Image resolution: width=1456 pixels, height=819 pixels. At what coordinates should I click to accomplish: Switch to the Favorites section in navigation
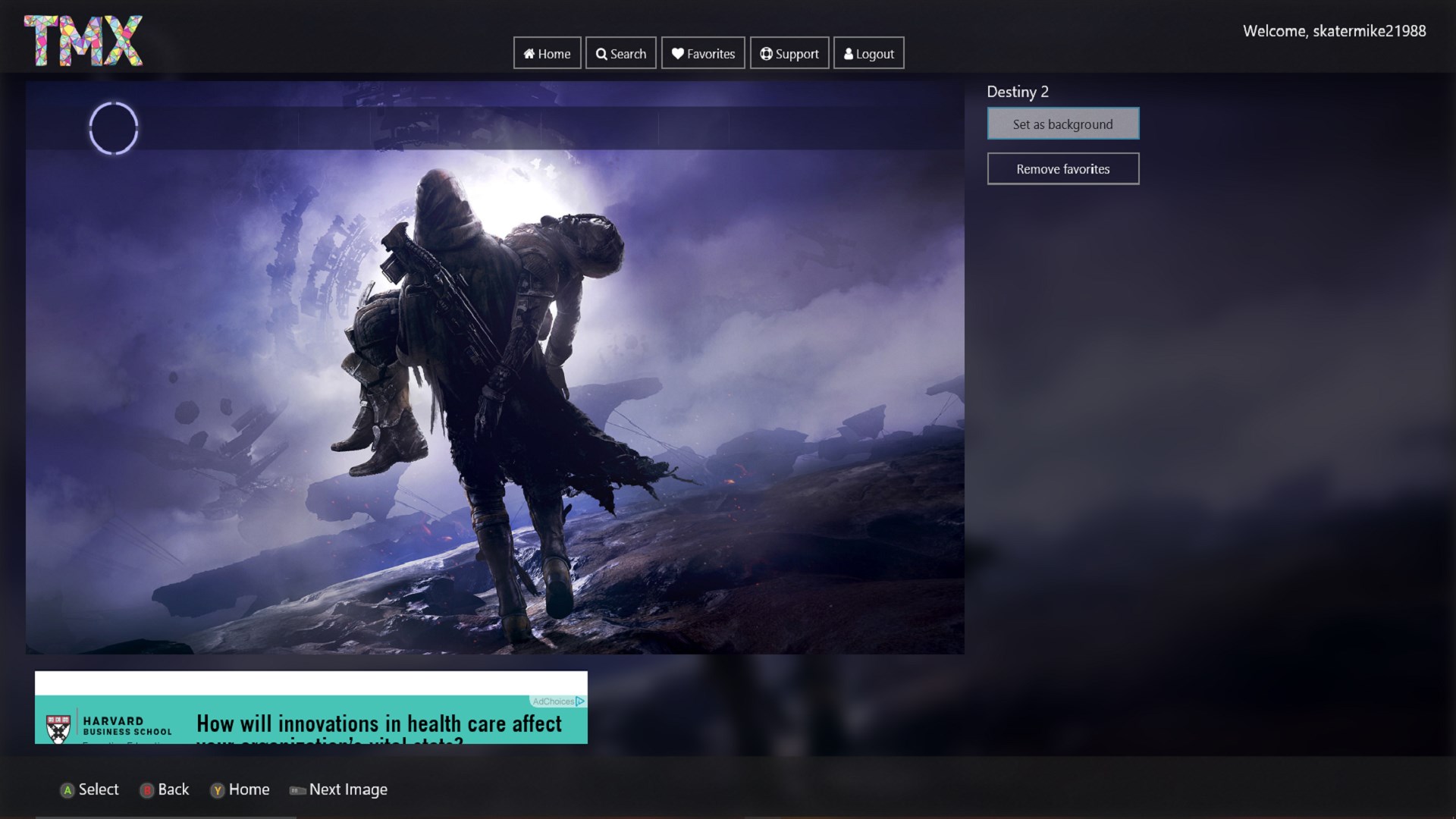point(702,53)
